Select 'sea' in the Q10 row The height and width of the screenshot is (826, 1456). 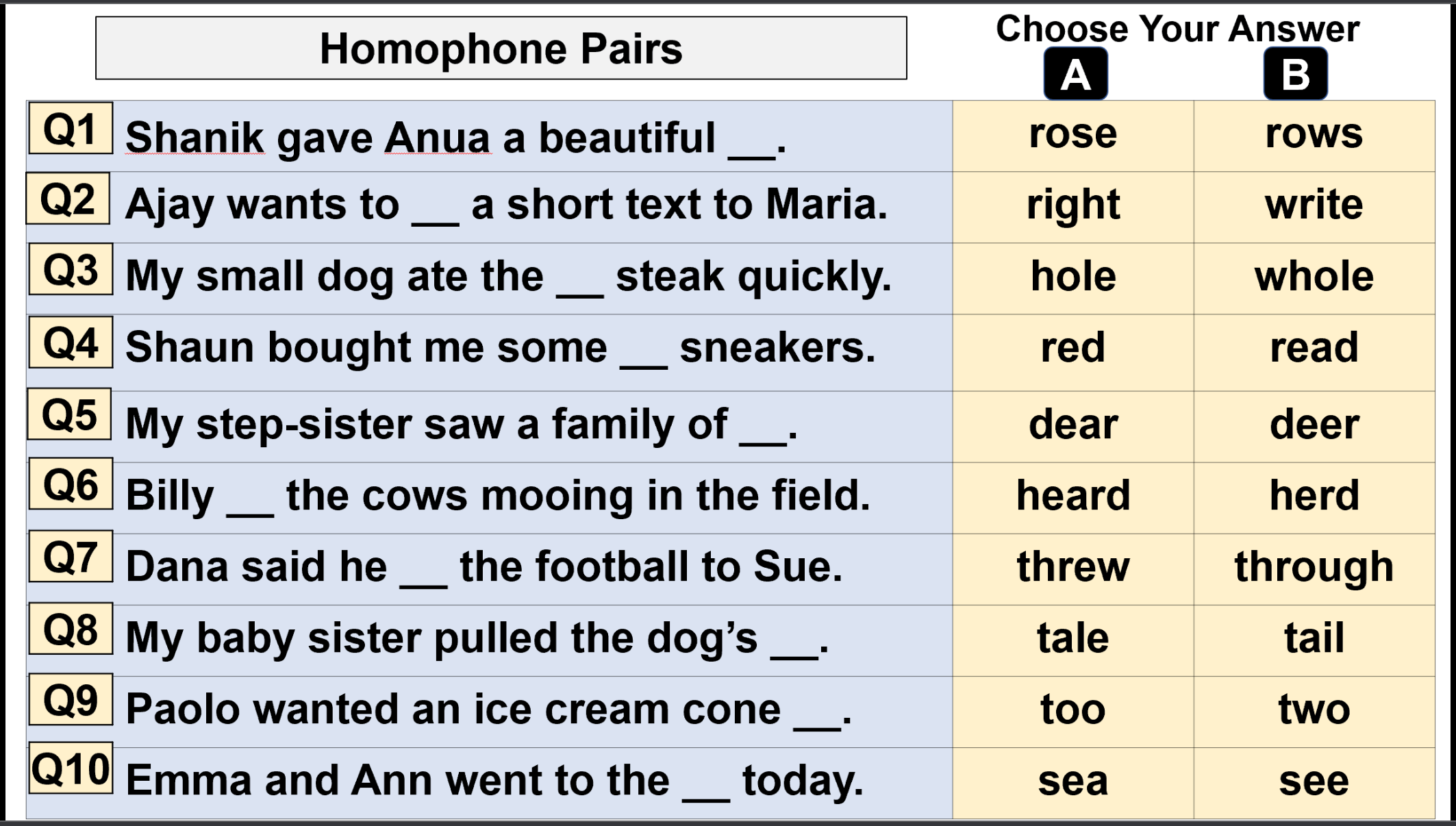tap(1073, 781)
